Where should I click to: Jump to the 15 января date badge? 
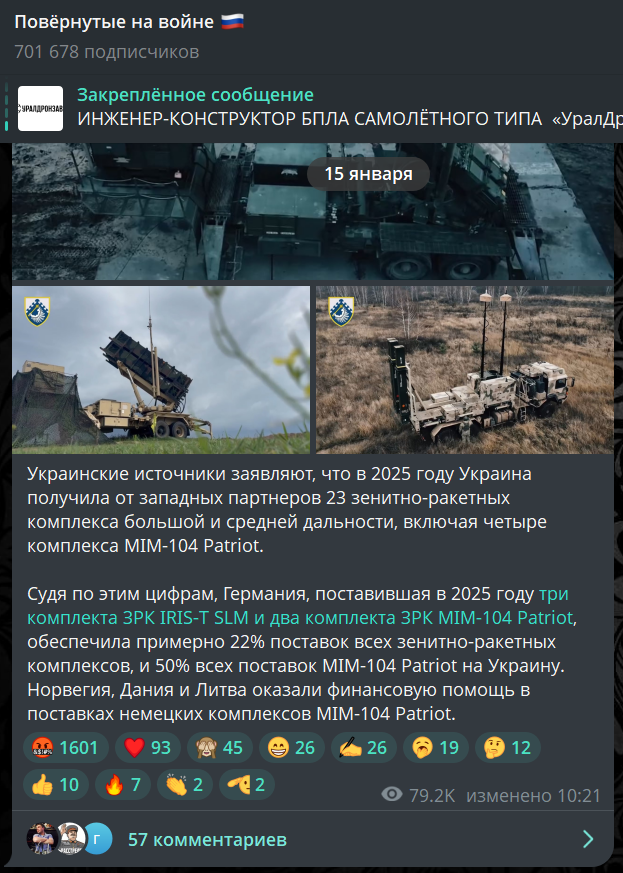pos(368,174)
